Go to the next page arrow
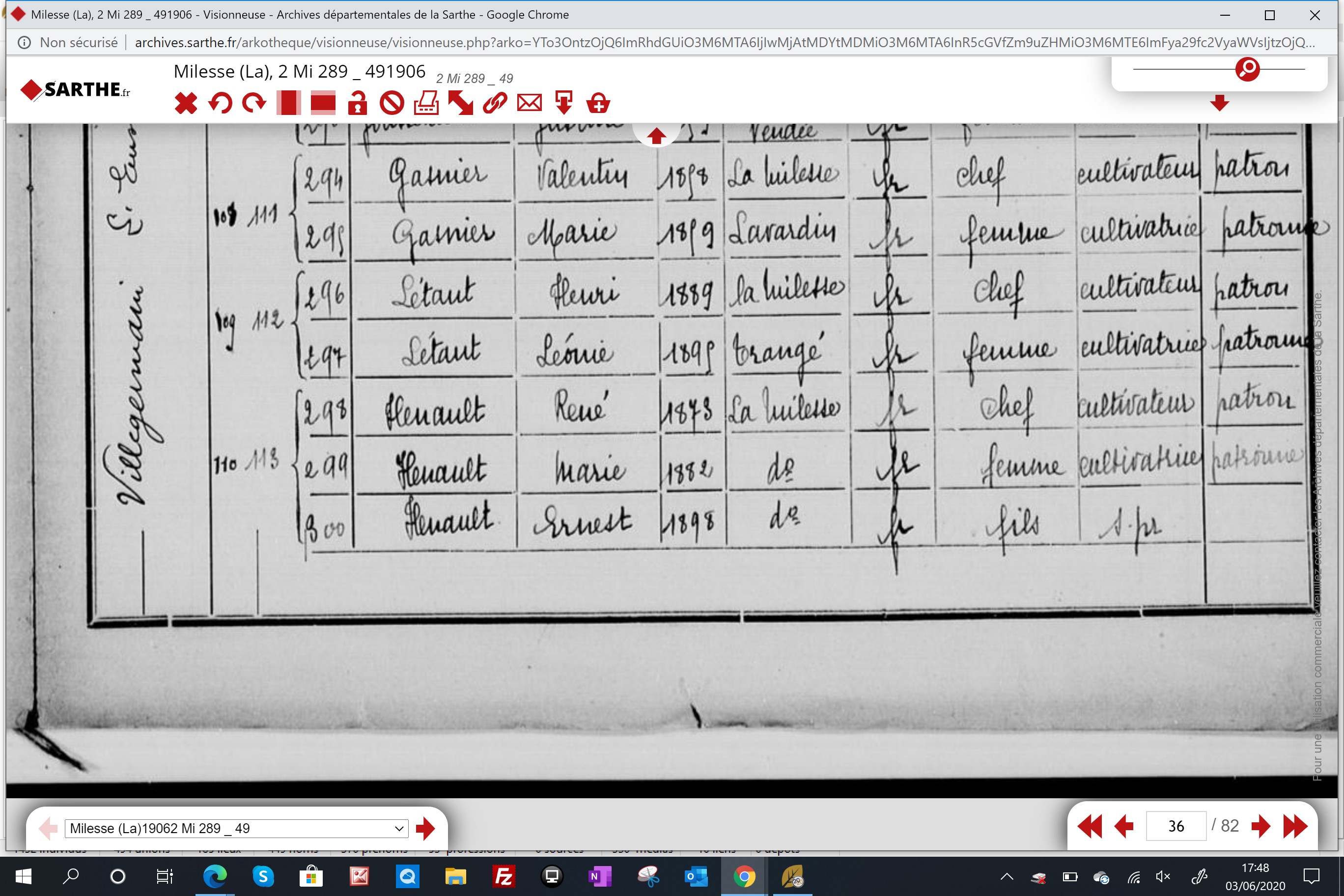This screenshot has width=1344, height=896. click(x=1260, y=826)
